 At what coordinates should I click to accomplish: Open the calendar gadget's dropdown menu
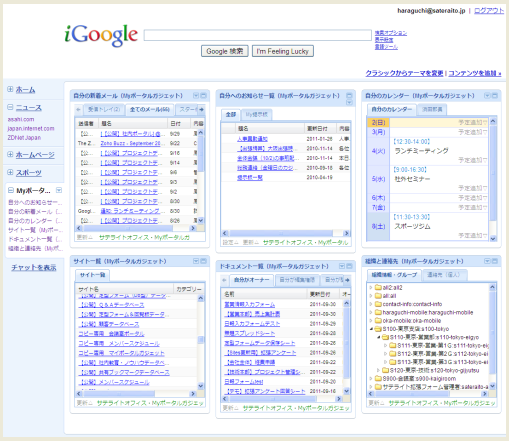click(x=487, y=96)
